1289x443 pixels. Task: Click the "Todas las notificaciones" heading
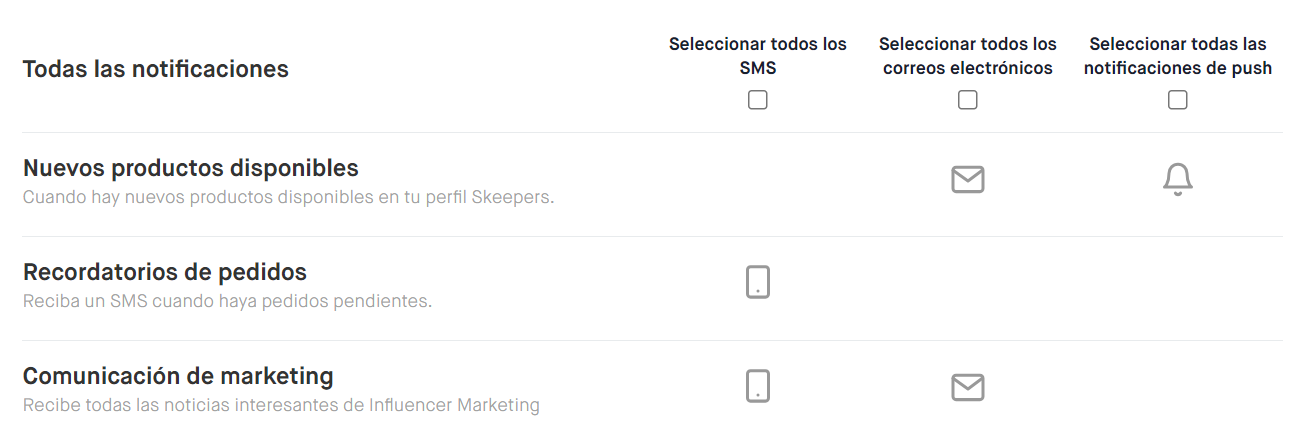(155, 69)
